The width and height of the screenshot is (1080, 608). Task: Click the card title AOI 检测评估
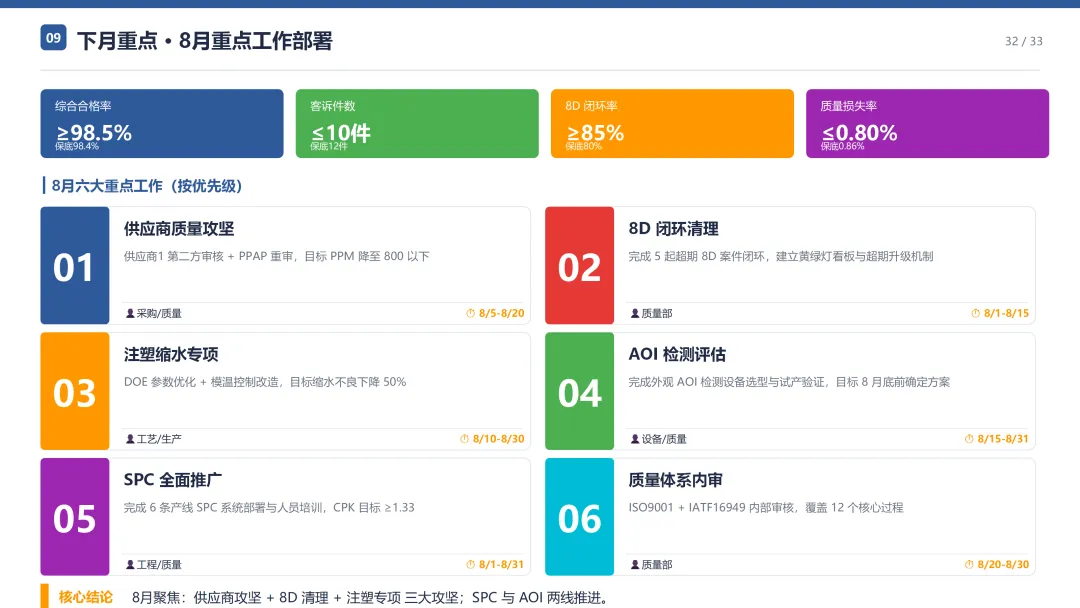click(x=677, y=355)
